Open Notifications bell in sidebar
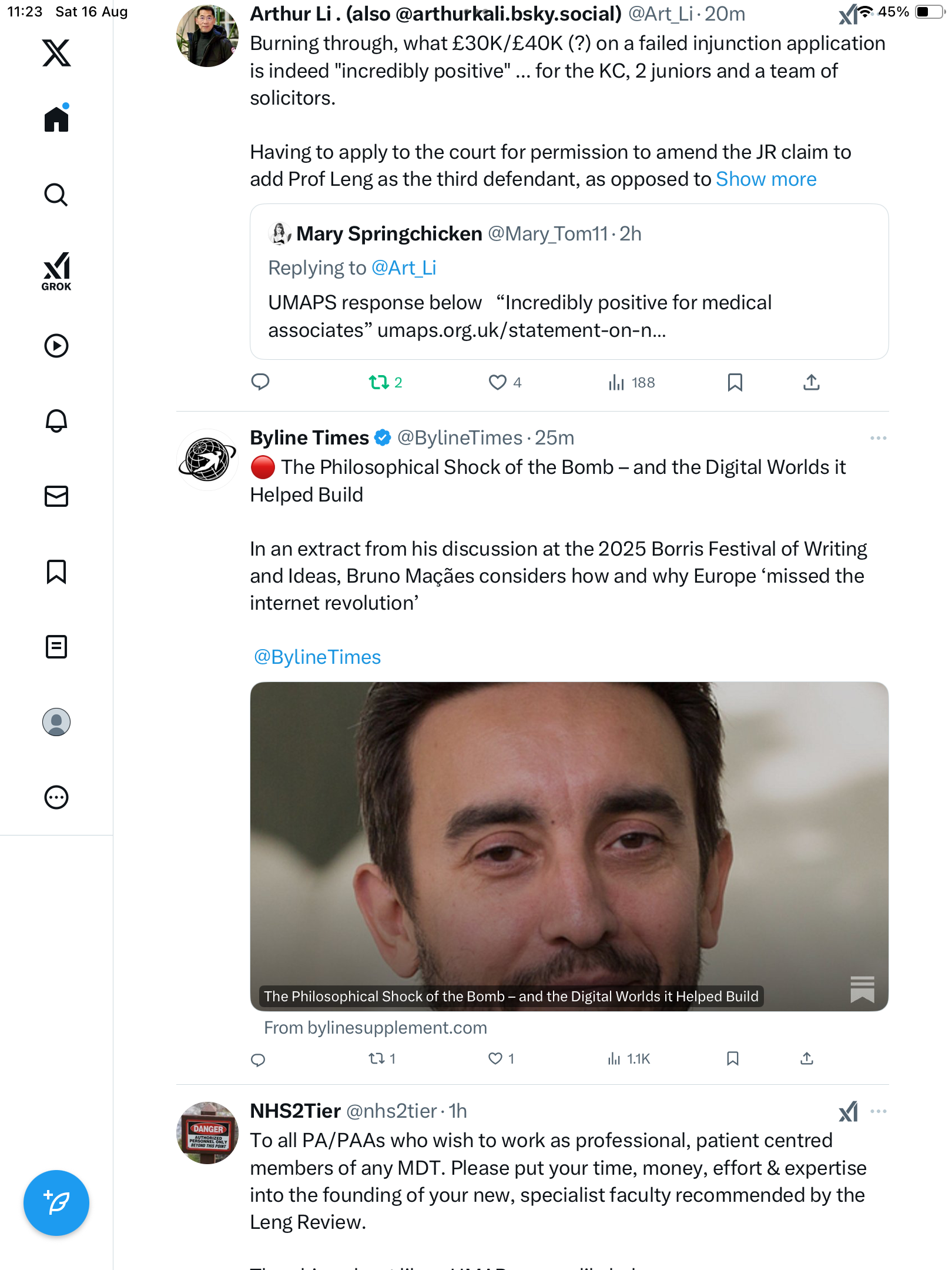 coord(56,421)
